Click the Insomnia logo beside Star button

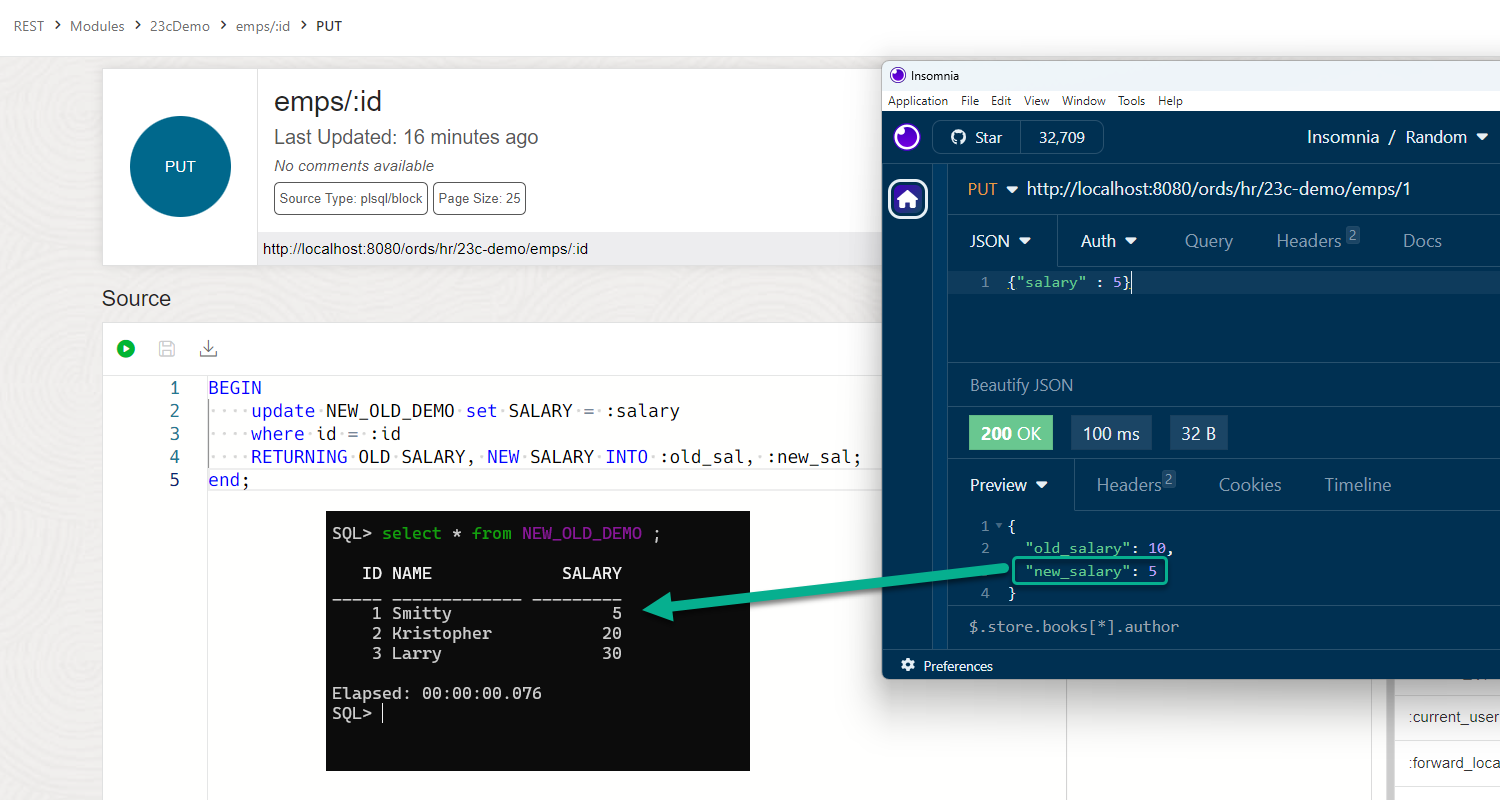[907, 137]
